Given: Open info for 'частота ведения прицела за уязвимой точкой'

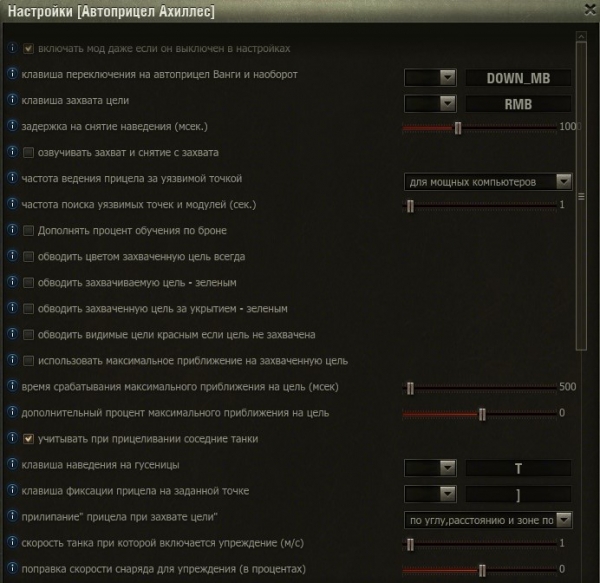Looking at the screenshot, I should [x=12, y=178].
